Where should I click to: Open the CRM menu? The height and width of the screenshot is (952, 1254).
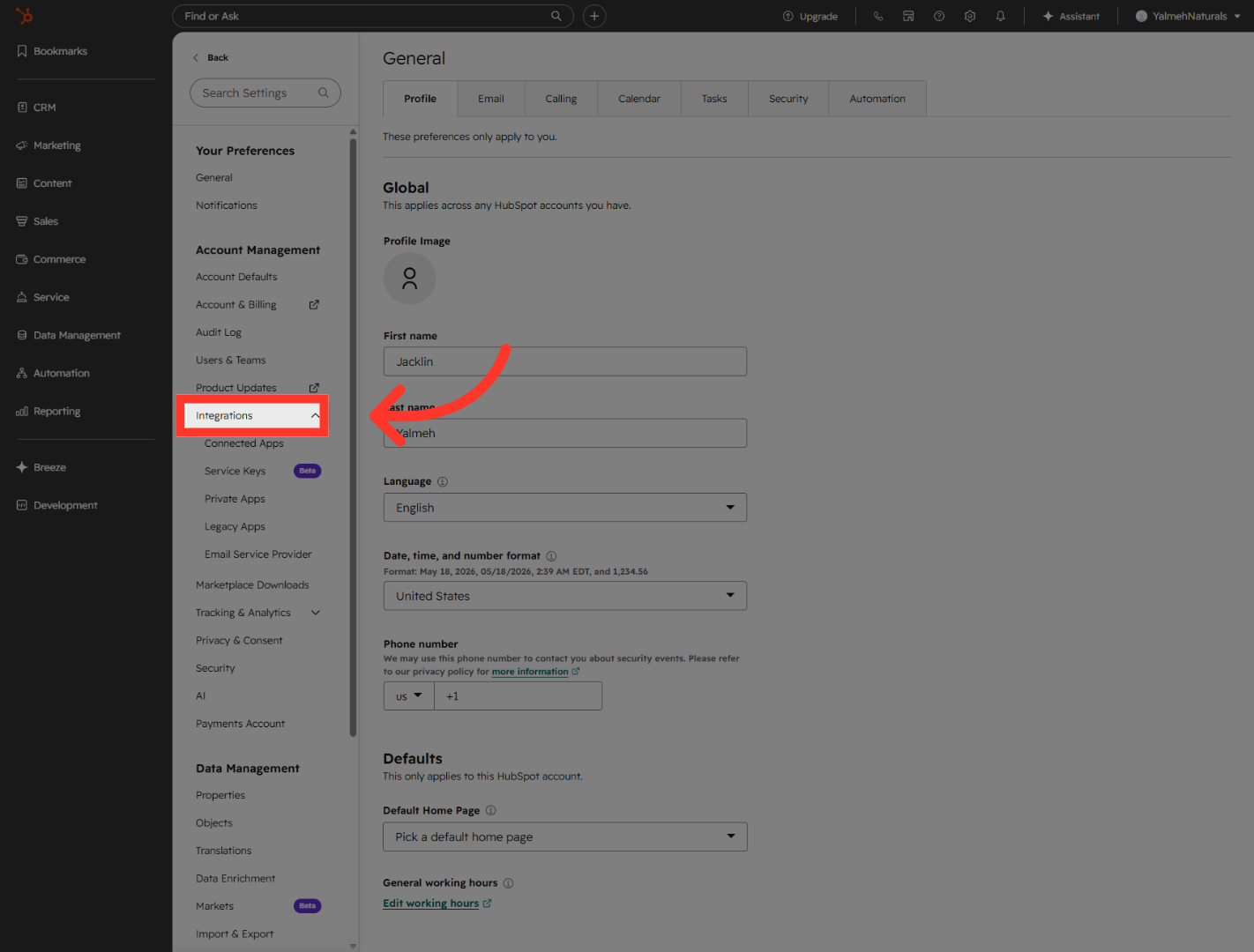tap(36, 108)
